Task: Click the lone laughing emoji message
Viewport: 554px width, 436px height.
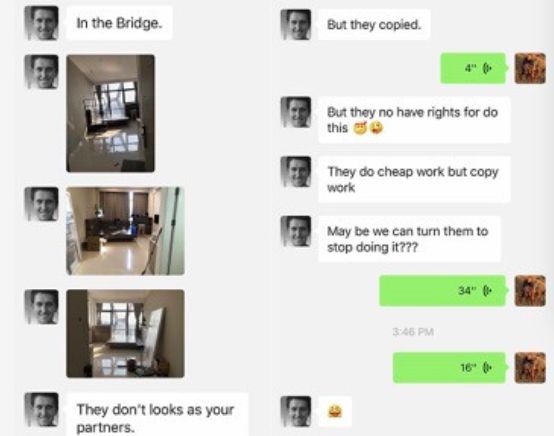Action: coord(335,412)
